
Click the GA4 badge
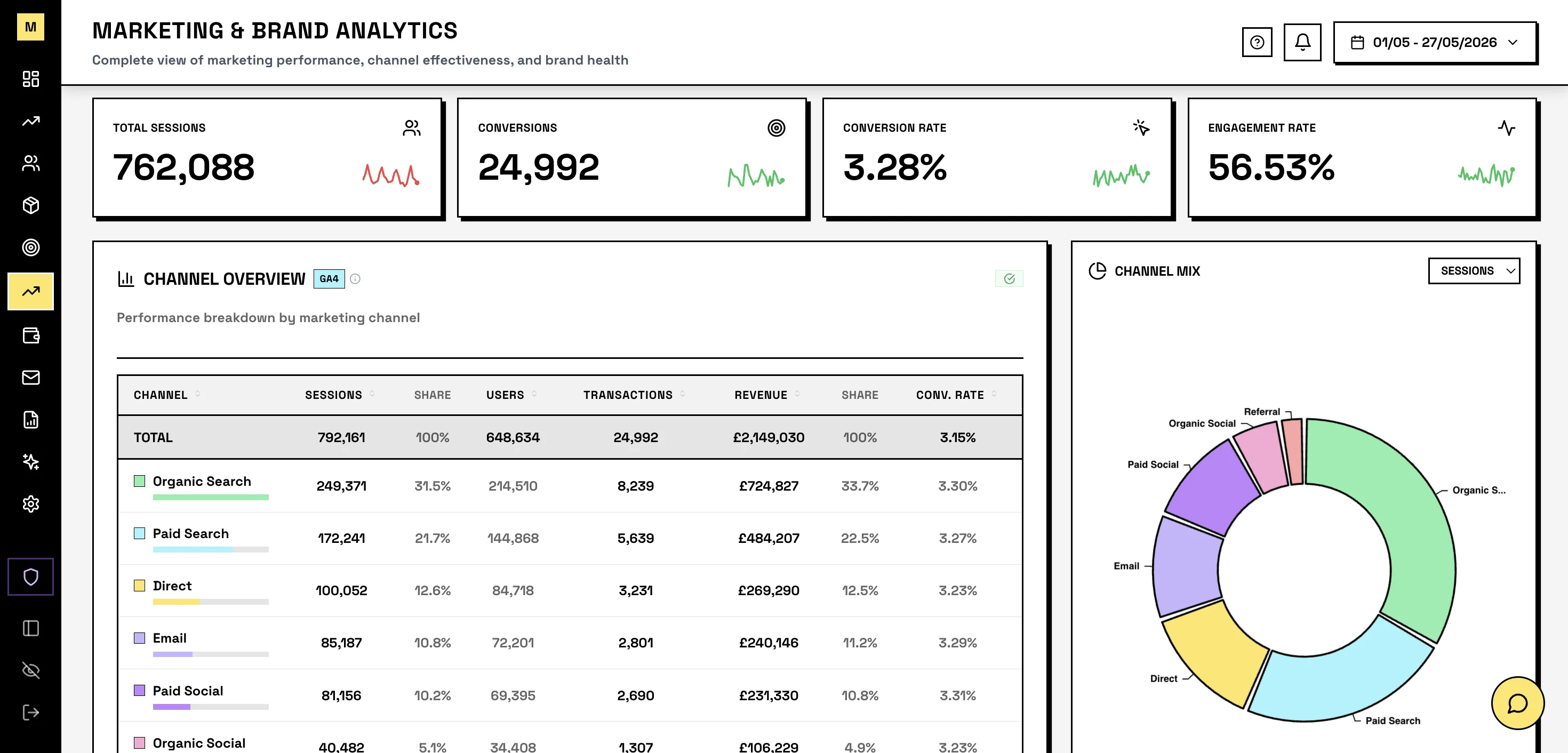pos(329,279)
